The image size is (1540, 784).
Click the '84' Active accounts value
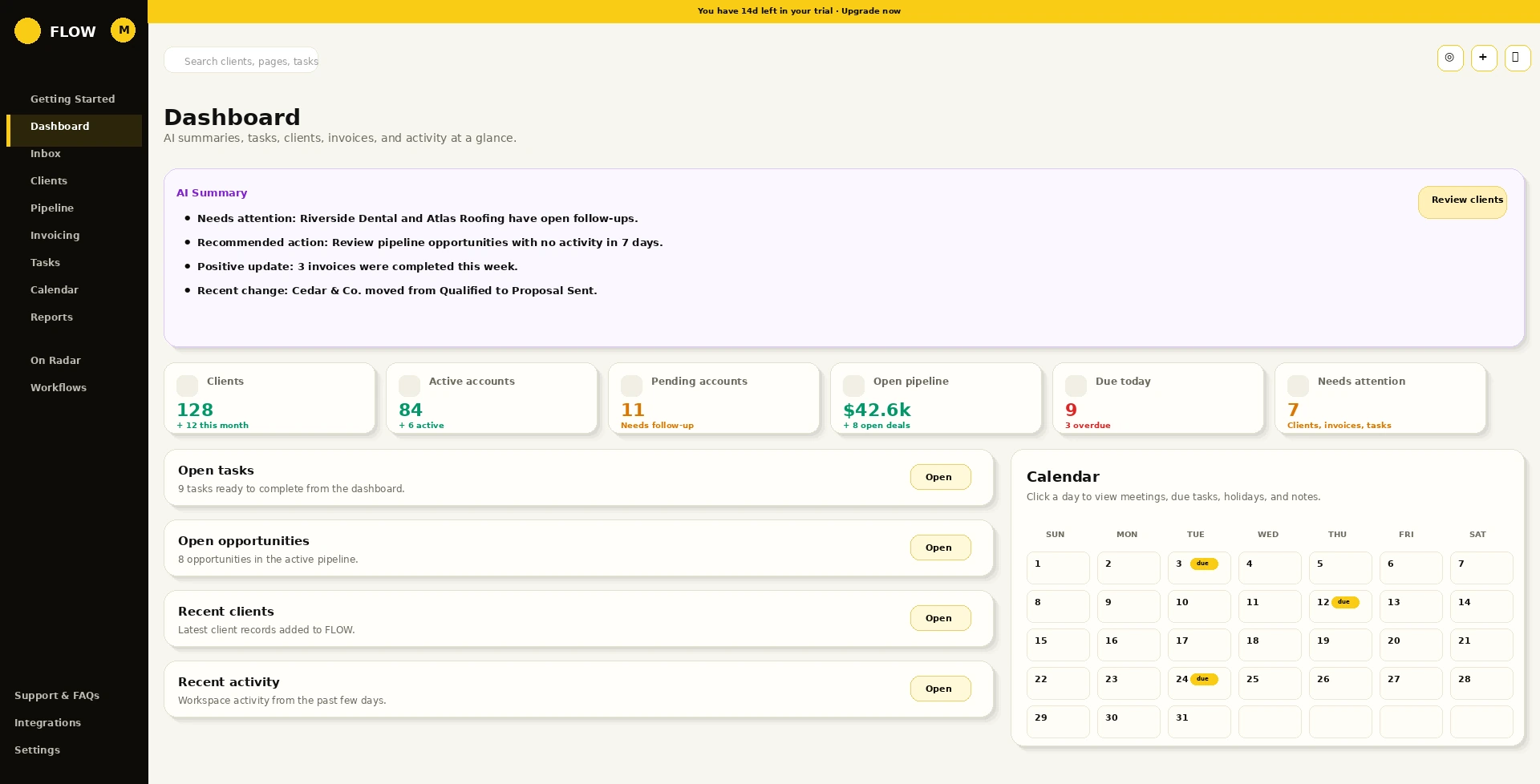point(411,410)
